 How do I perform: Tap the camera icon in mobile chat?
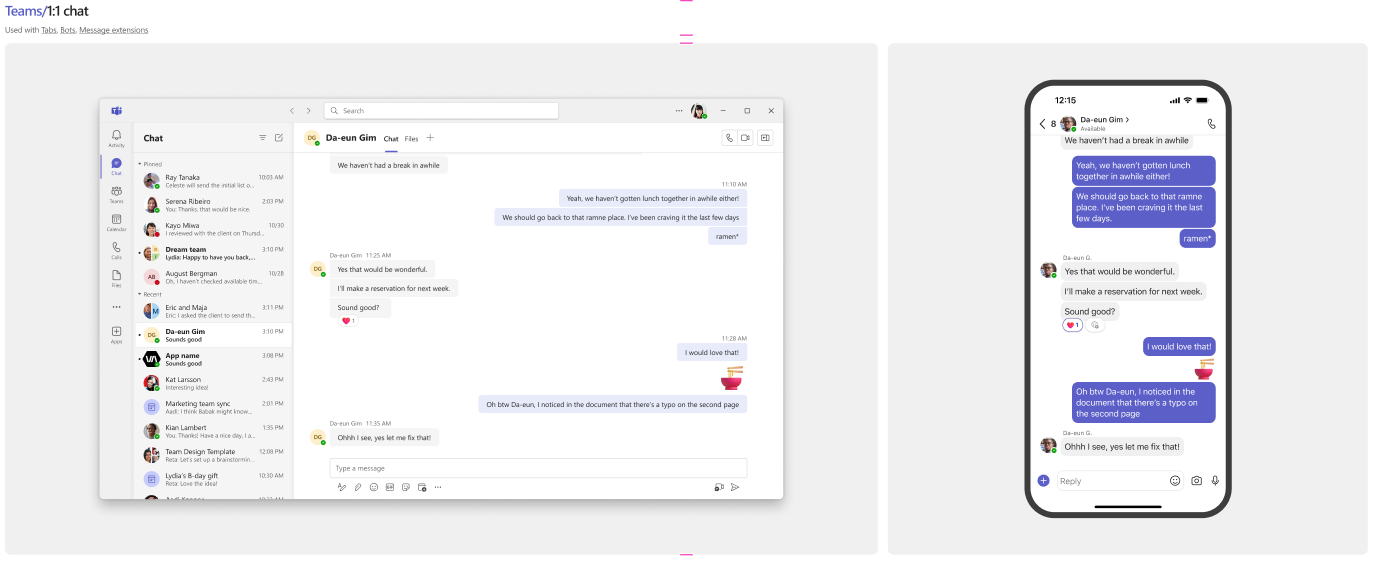click(1196, 481)
